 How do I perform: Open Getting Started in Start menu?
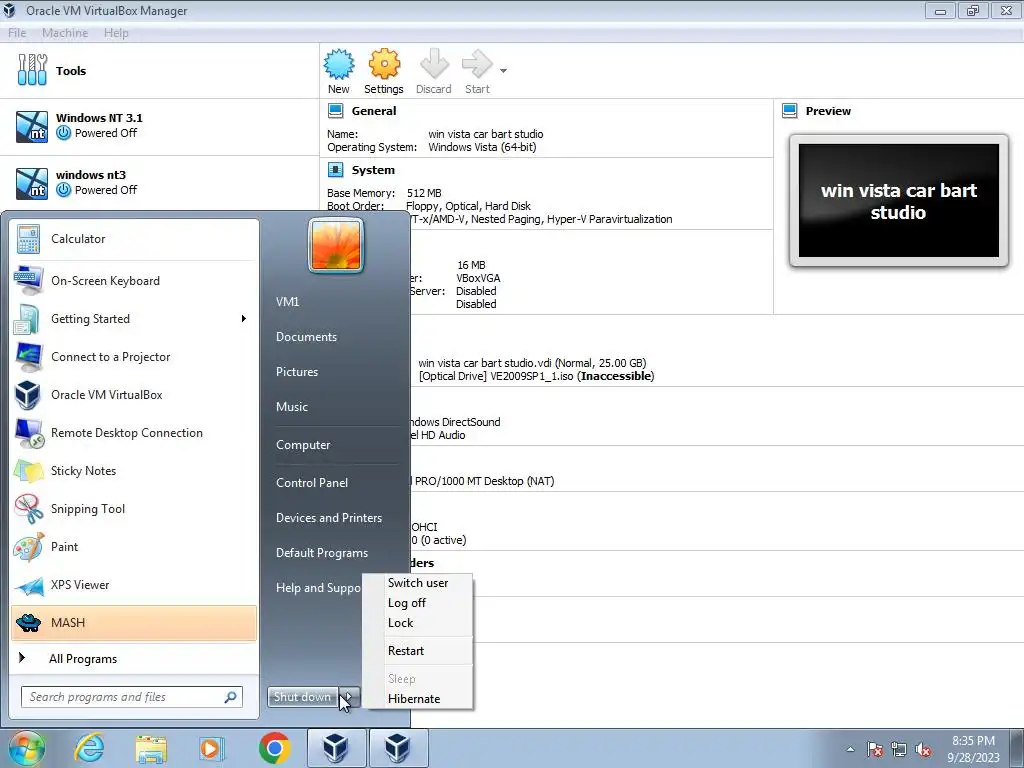[134, 319]
